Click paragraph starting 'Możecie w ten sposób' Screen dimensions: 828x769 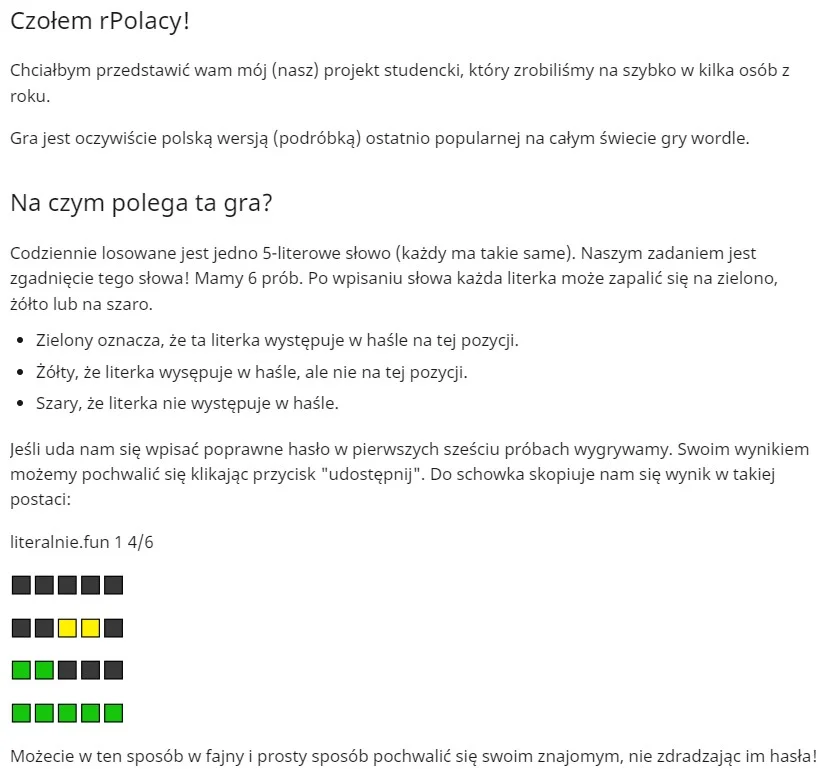[x=413, y=756]
